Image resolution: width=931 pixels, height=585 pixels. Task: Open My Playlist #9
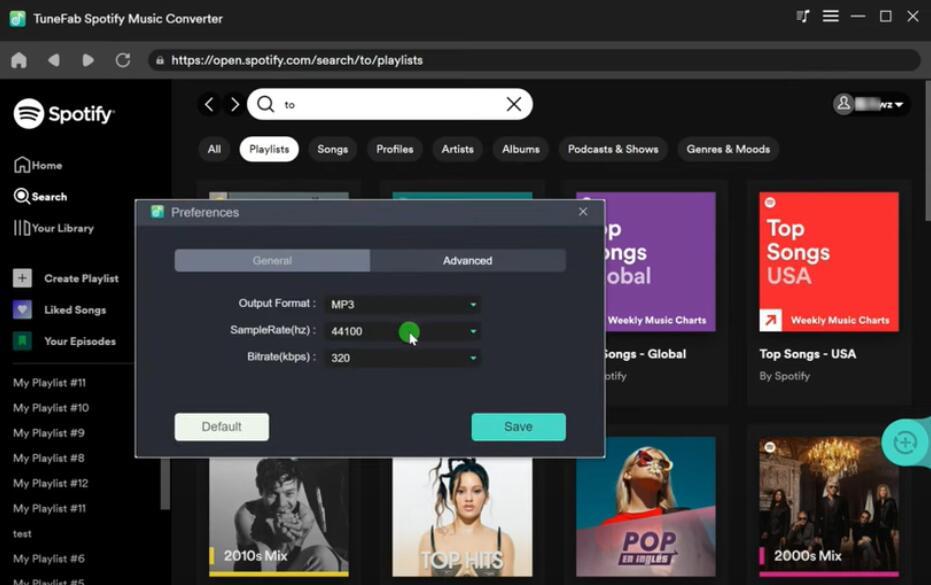[x=49, y=433]
